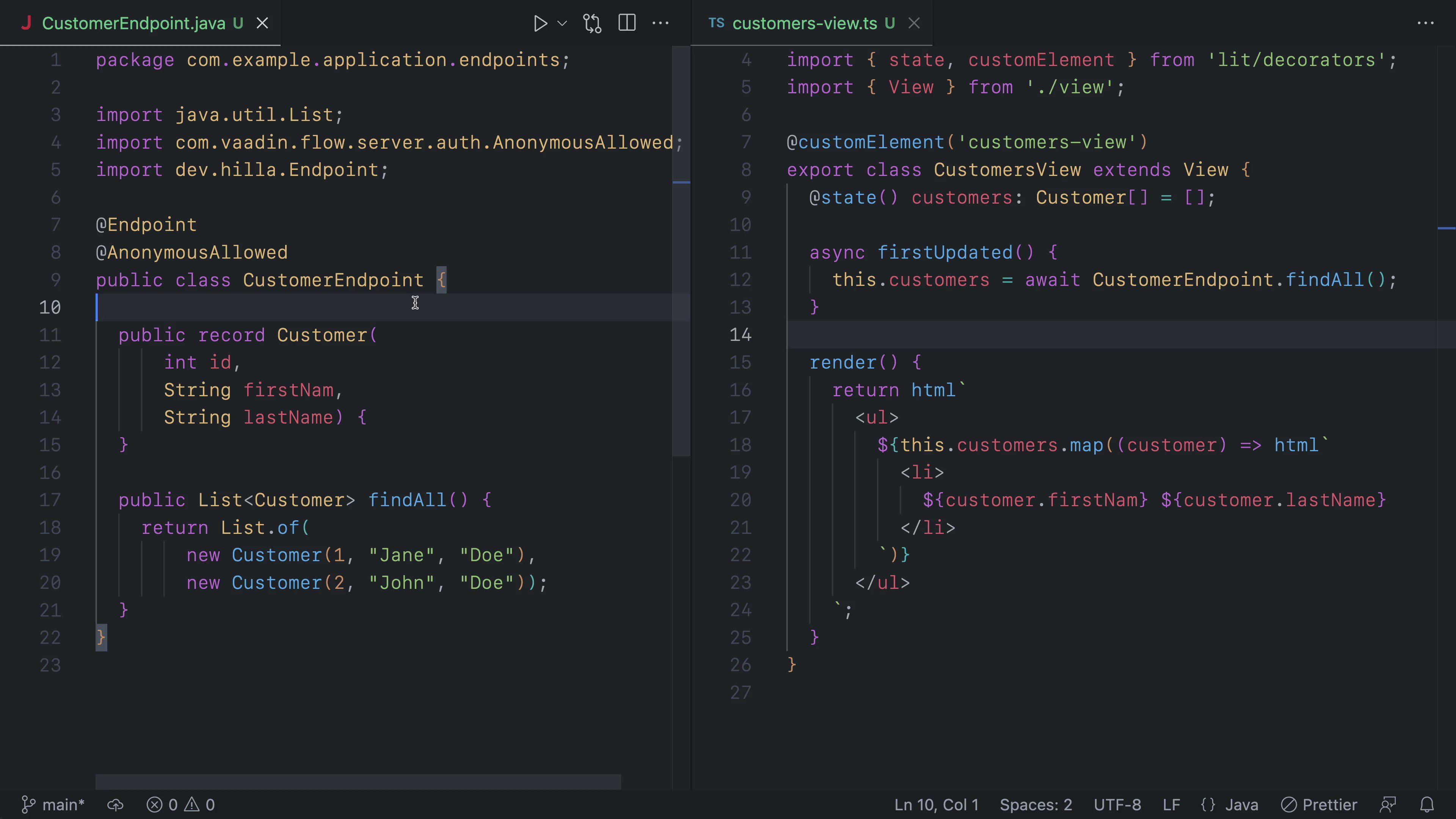The height and width of the screenshot is (819, 1456).
Task: Open the main branch selector
Action: coord(53,804)
